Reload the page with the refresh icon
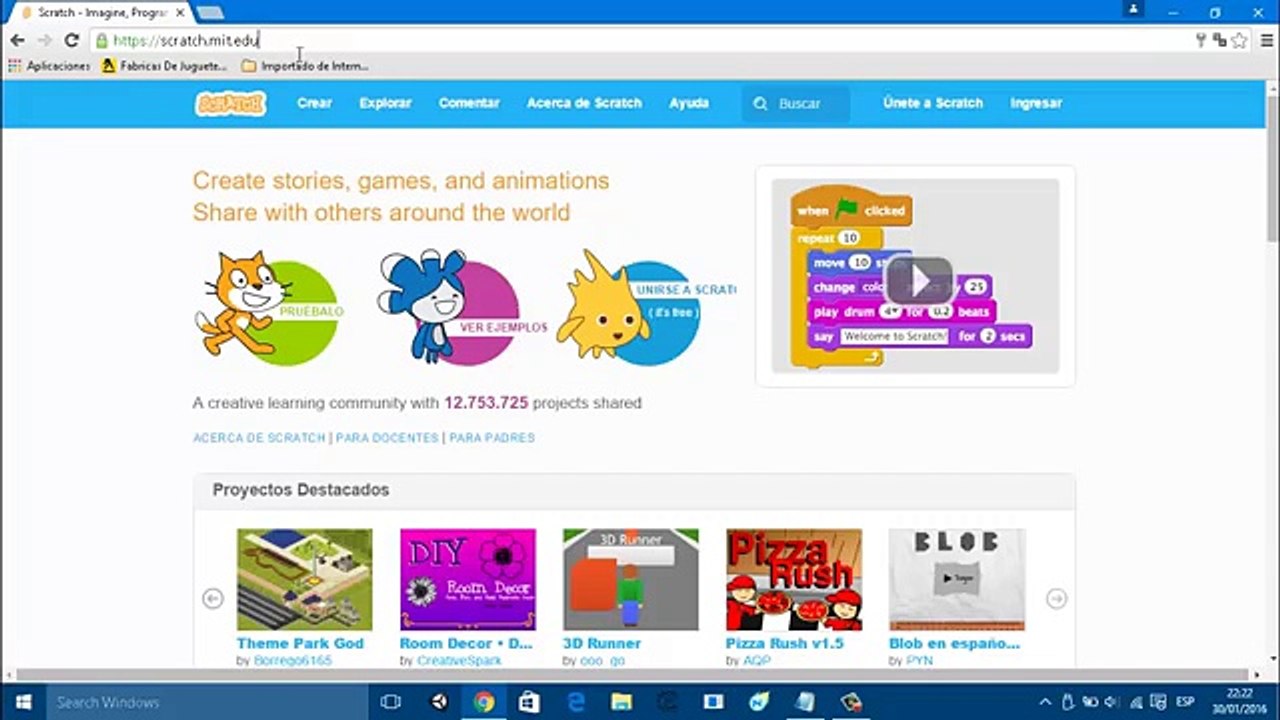This screenshot has height=720, width=1280. click(71, 41)
